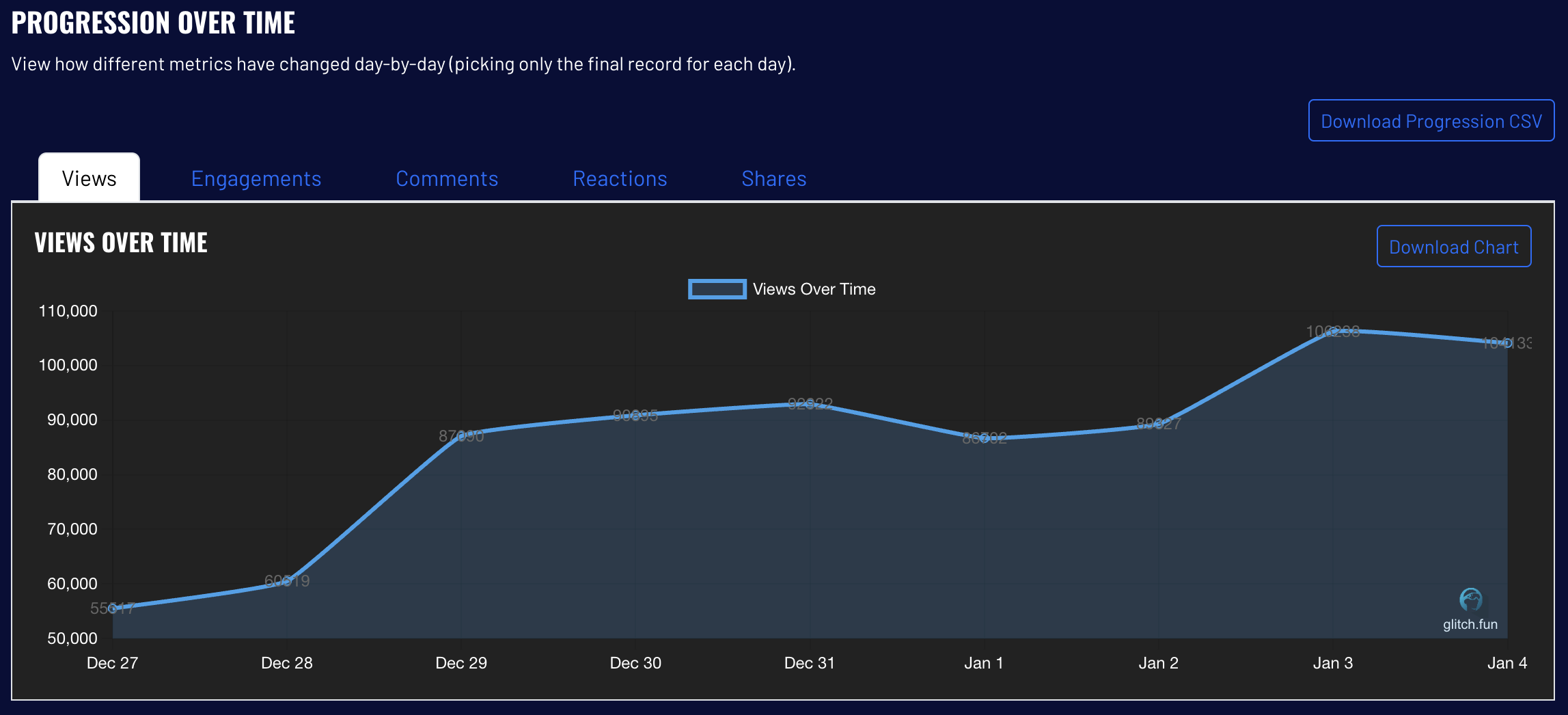Click the Views Over Time legend swatch
The height and width of the screenshot is (715, 1568).
(x=716, y=289)
